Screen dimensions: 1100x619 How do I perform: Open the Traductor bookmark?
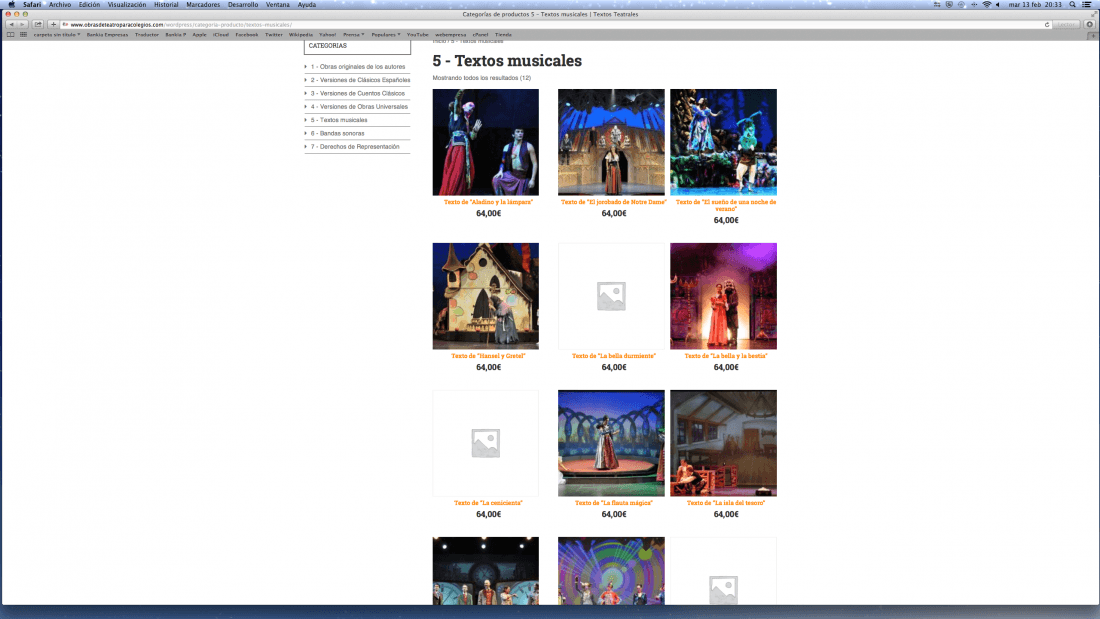point(147,34)
